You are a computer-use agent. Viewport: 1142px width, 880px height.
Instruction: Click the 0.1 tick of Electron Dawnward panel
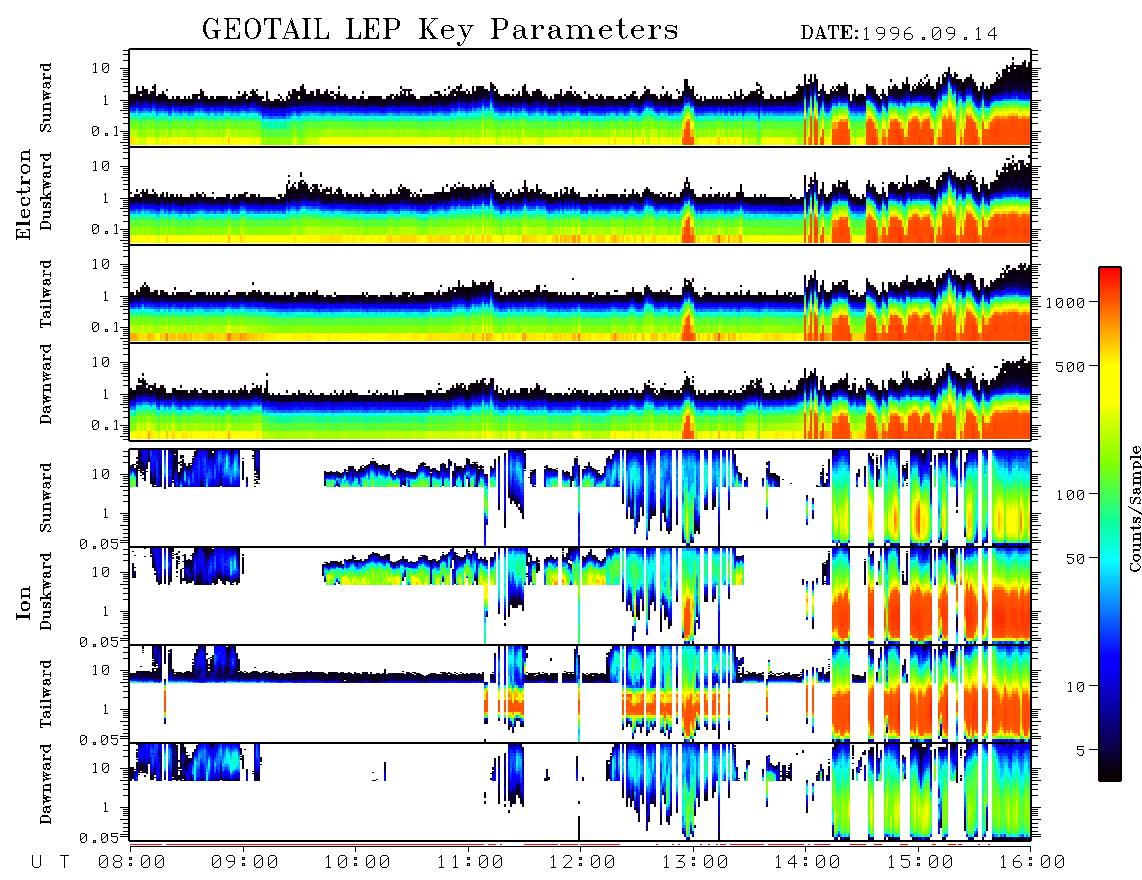pyautogui.click(x=105, y=425)
